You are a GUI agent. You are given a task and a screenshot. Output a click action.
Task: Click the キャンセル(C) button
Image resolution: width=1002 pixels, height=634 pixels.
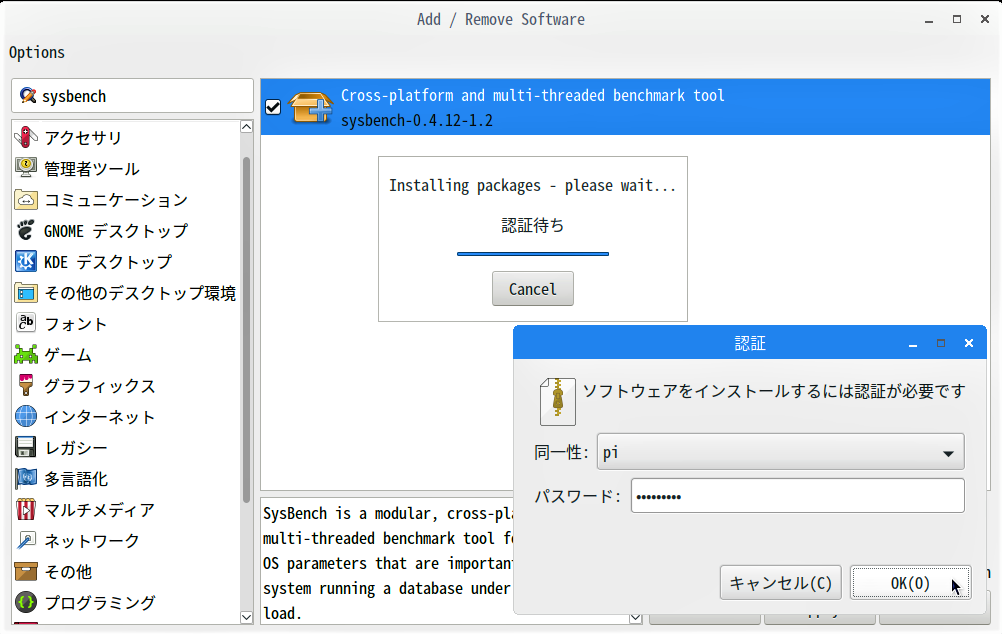click(780, 583)
